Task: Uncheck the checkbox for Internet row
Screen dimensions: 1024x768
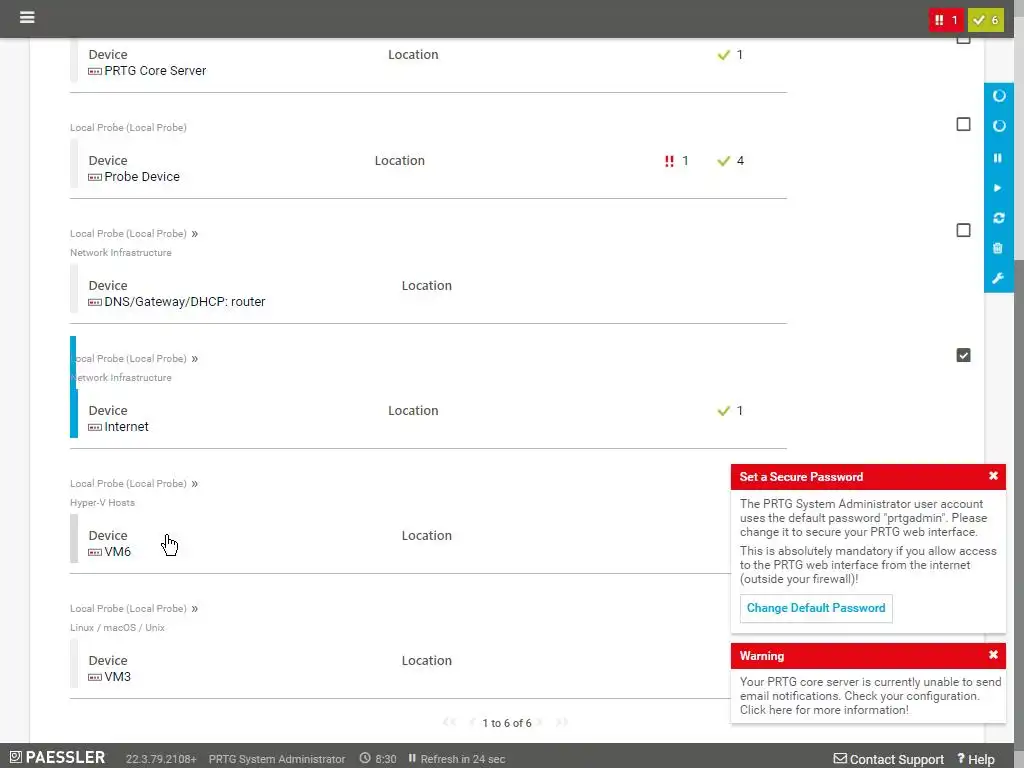Action: click(x=963, y=355)
